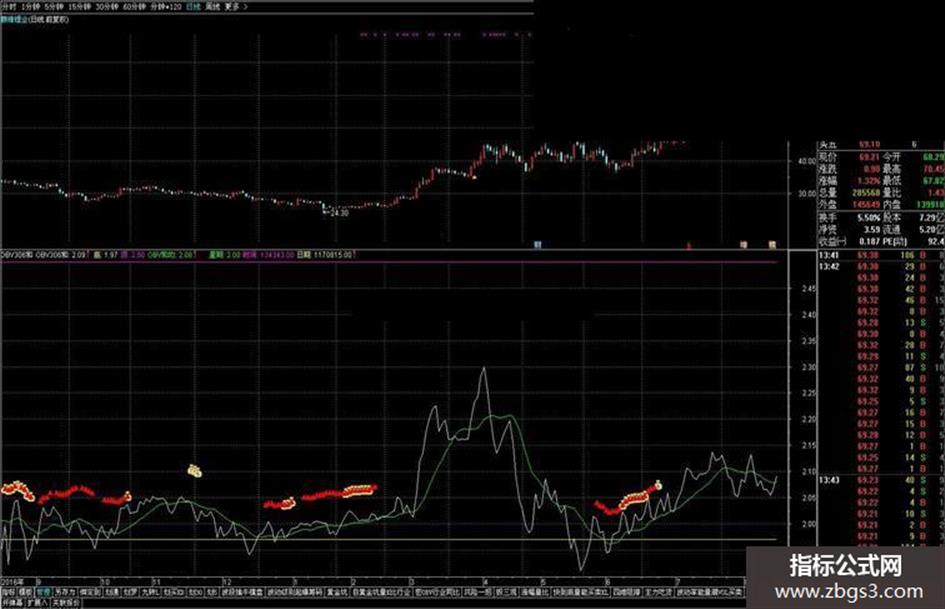Select the 日线 daily chart tab
The image size is (945, 609).
pyautogui.click(x=193, y=7)
